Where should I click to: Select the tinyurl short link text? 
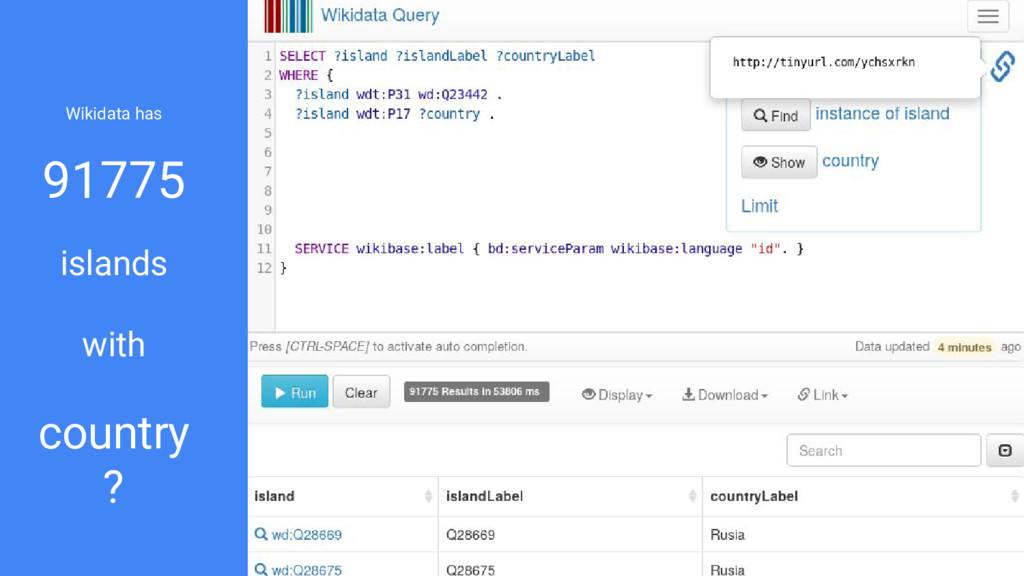[824, 62]
